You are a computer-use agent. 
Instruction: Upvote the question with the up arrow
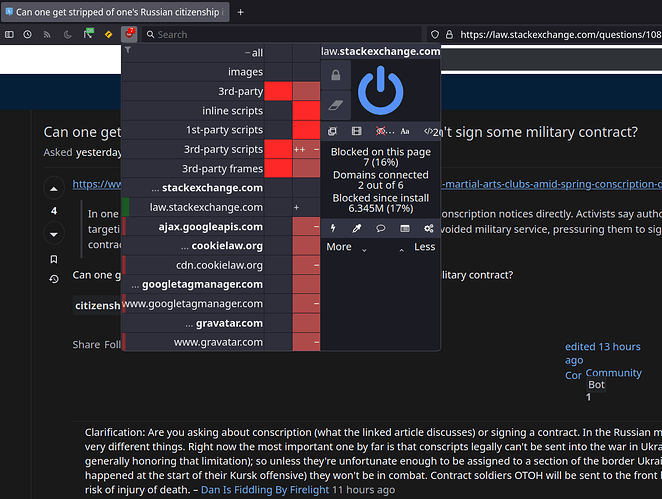pos(54,188)
